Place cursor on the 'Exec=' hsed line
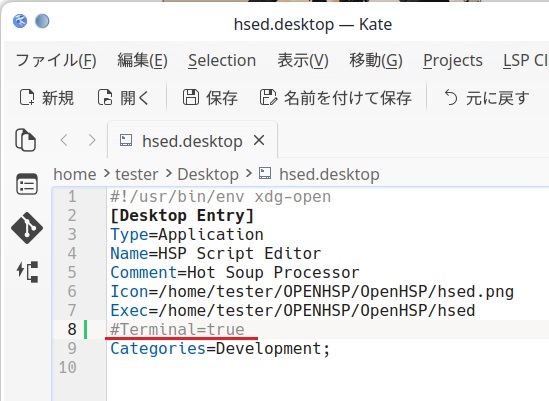The image size is (549, 401). (293, 310)
